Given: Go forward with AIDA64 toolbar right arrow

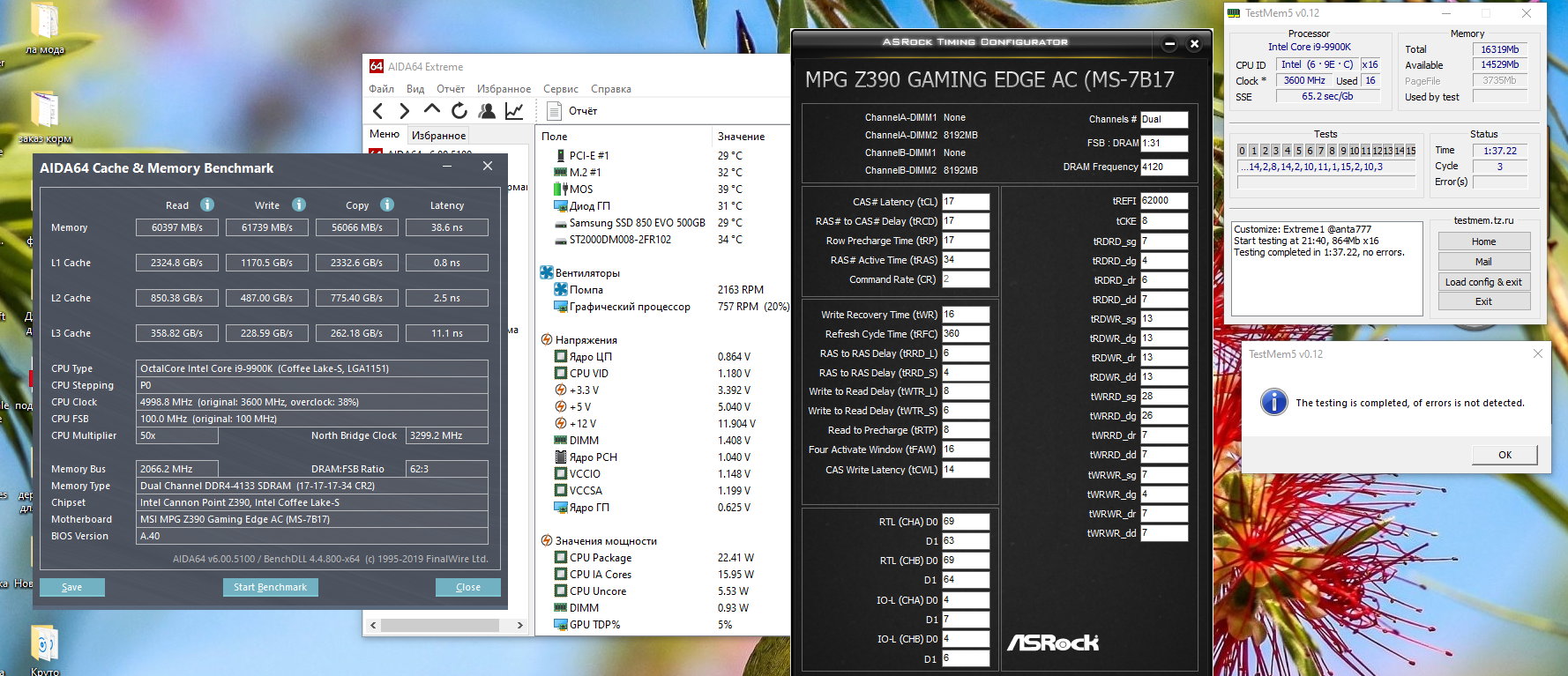Looking at the screenshot, I should pyautogui.click(x=405, y=111).
